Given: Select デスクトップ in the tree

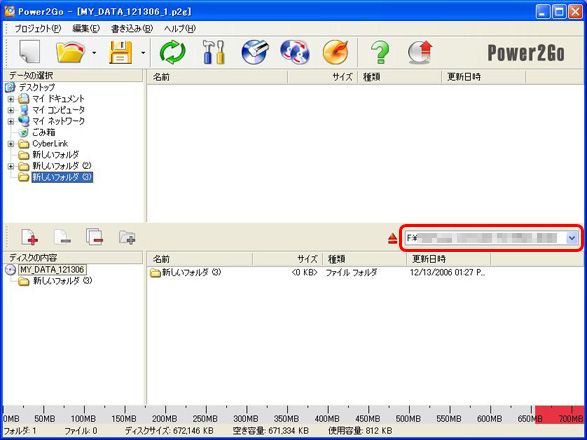Looking at the screenshot, I should 37,88.
